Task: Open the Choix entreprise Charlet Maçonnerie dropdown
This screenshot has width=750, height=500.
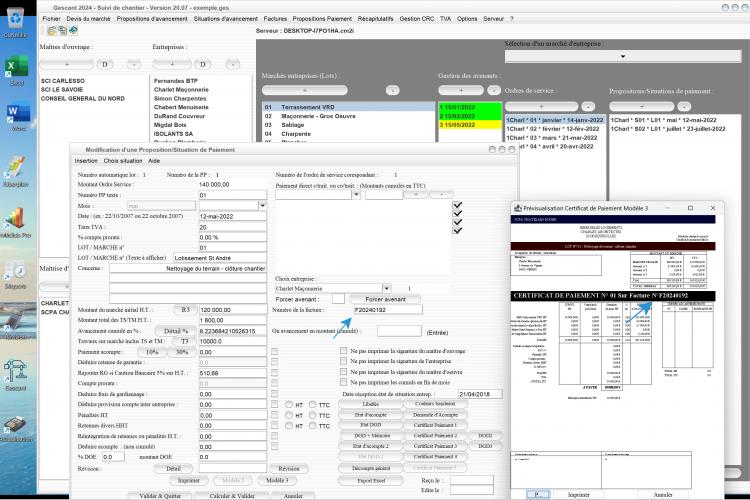Action: tap(386, 289)
